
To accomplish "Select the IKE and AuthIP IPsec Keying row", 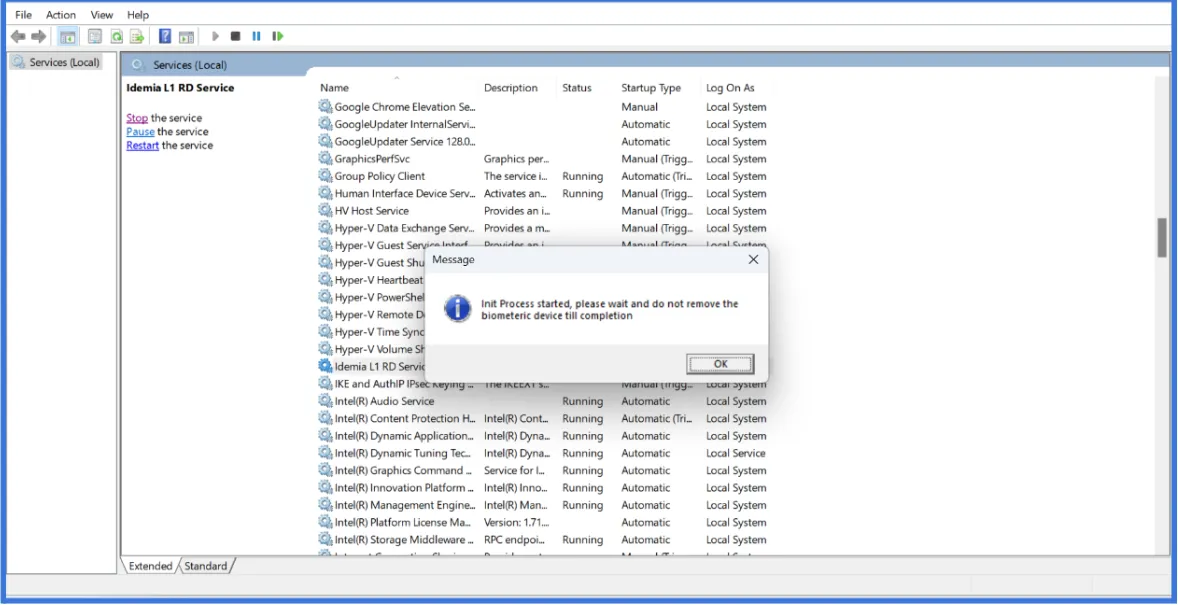I will [x=545, y=384].
